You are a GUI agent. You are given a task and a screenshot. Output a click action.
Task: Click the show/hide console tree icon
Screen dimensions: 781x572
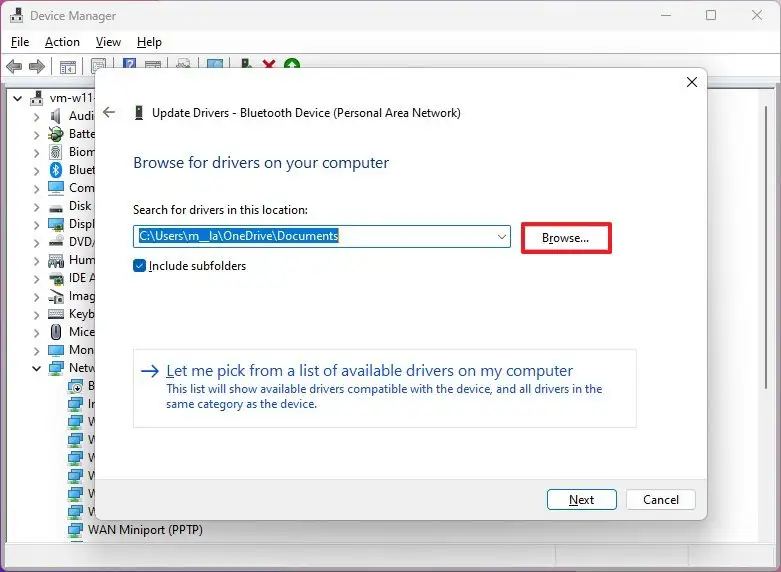[x=68, y=67]
